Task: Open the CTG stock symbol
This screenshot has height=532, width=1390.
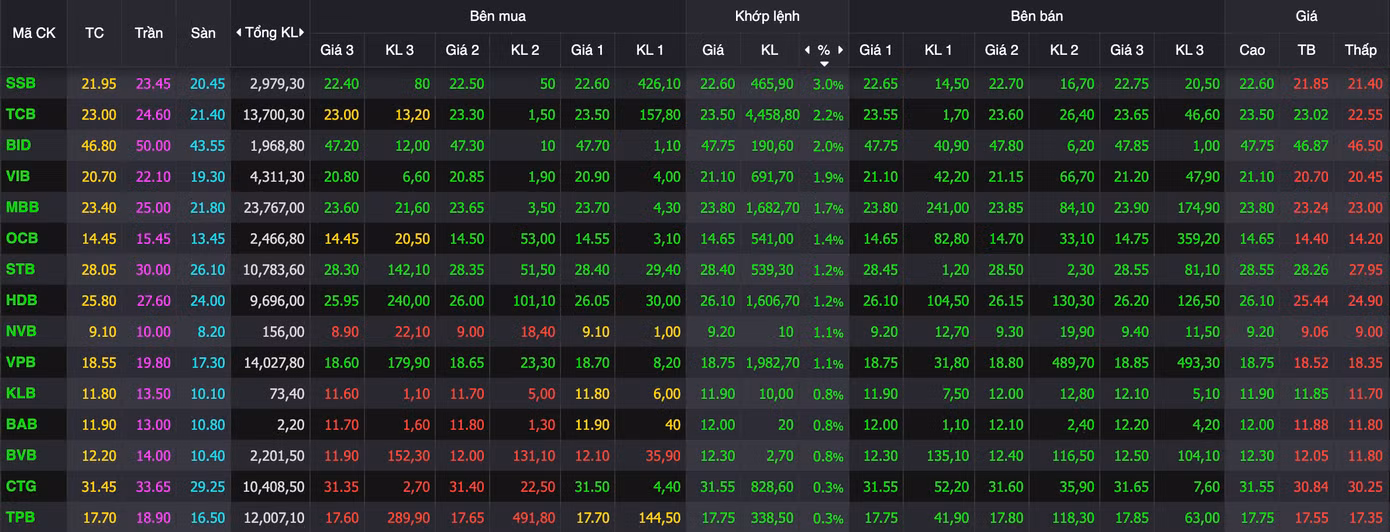Action: 21,486
